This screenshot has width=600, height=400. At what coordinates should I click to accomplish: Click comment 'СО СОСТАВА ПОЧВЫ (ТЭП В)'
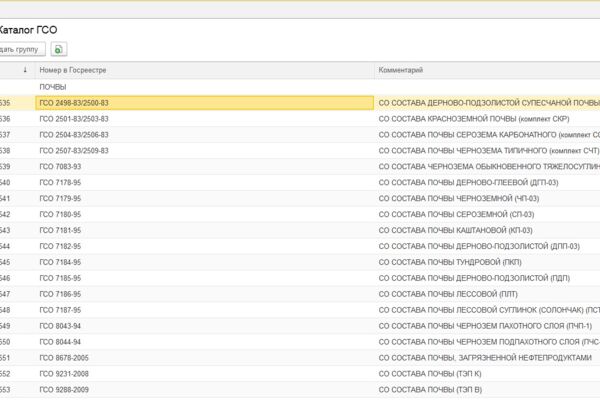430,390
